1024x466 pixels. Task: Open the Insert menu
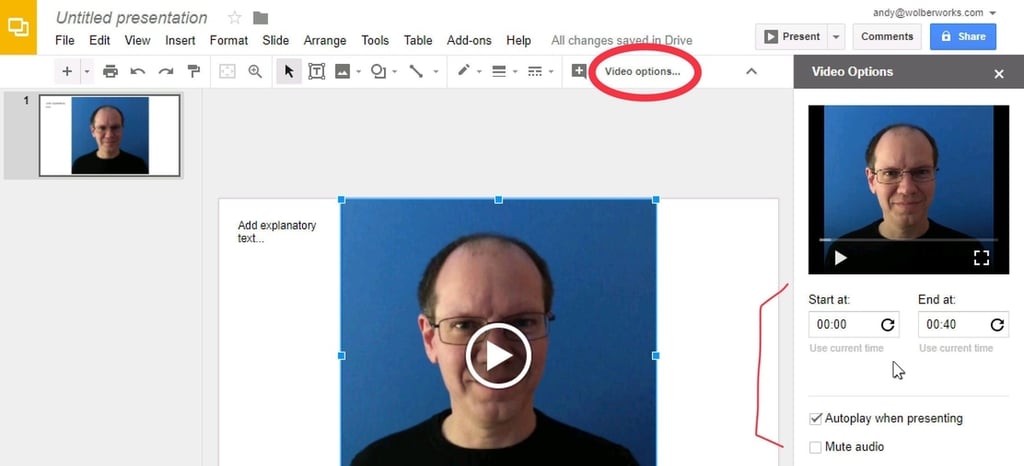point(180,40)
